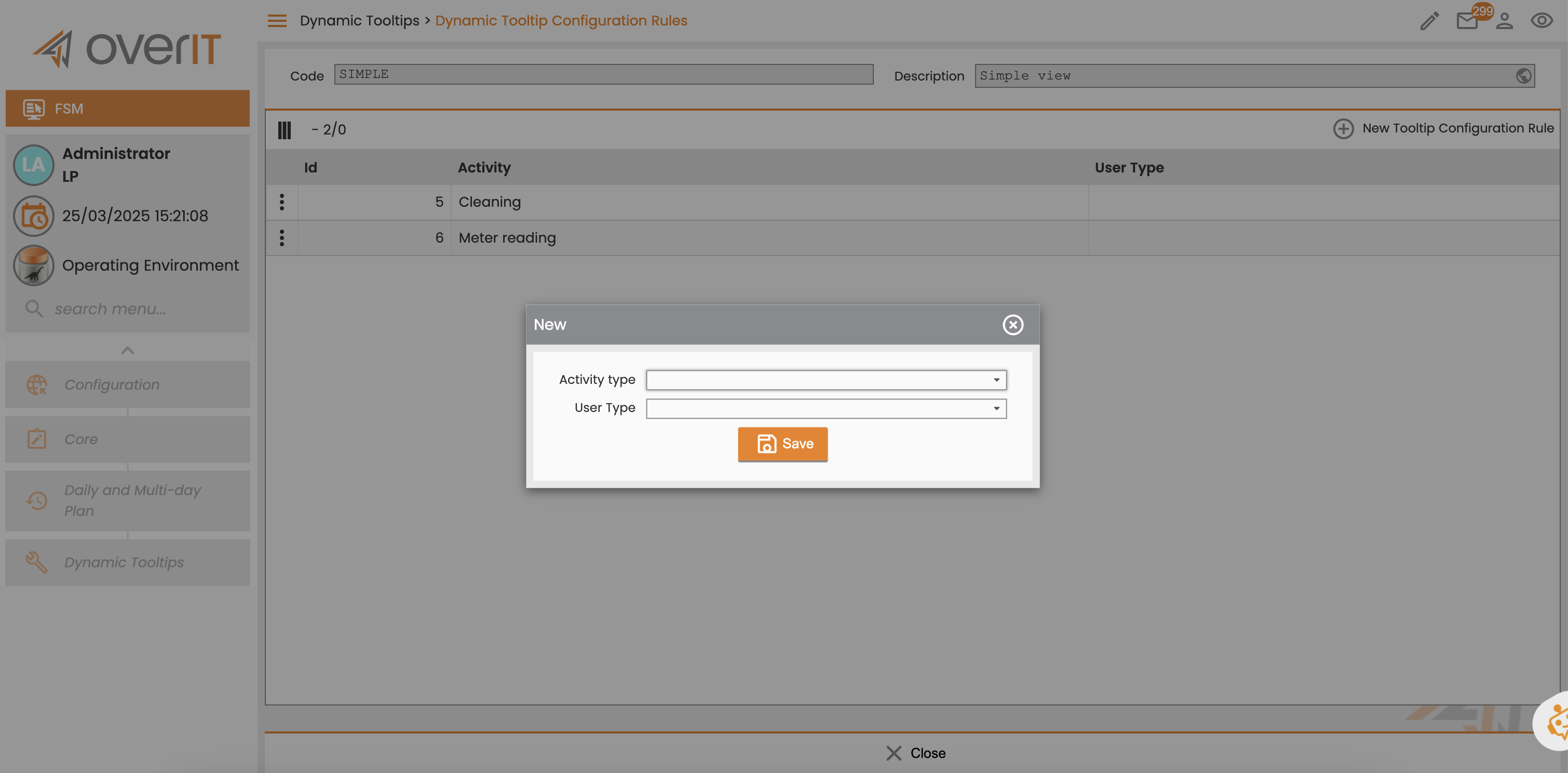Click the Id cell showing 5
The height and width of the screenshot is (773, 1568).
374,202
